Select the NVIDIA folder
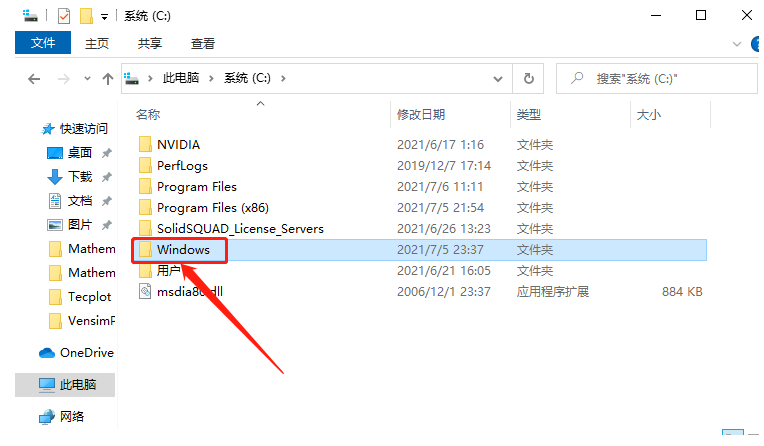 click(x=178, y=145)
